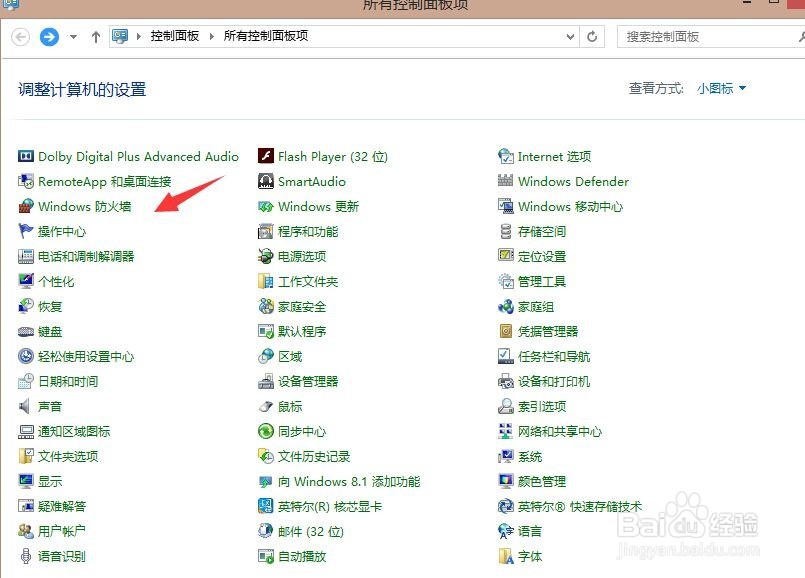Screen dimensions: 805x578
Task: Click the 电源选项 icon
Action: pyautogui.click(x=265, y=256)
